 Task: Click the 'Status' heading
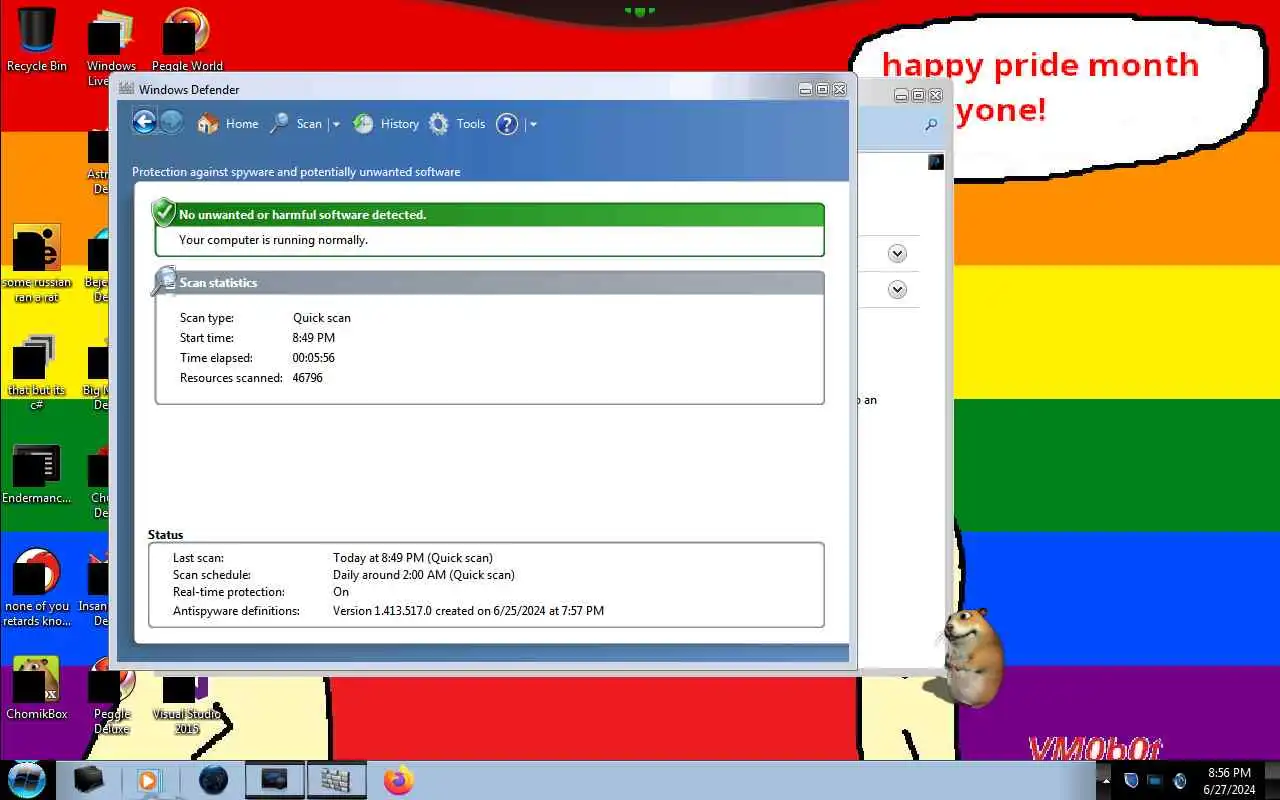coord(165,535)
